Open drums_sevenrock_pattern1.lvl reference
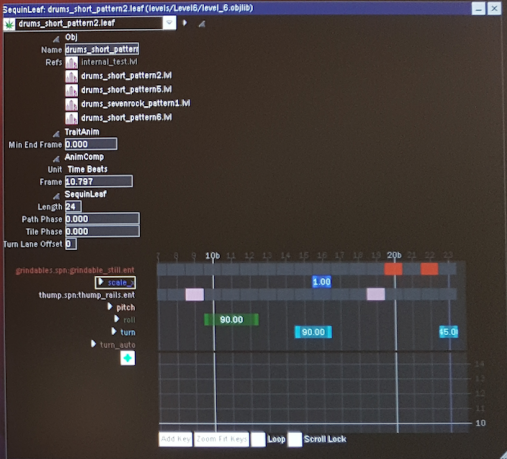The image size is (507, 459). pyautogui.click(x=135, y=104)
